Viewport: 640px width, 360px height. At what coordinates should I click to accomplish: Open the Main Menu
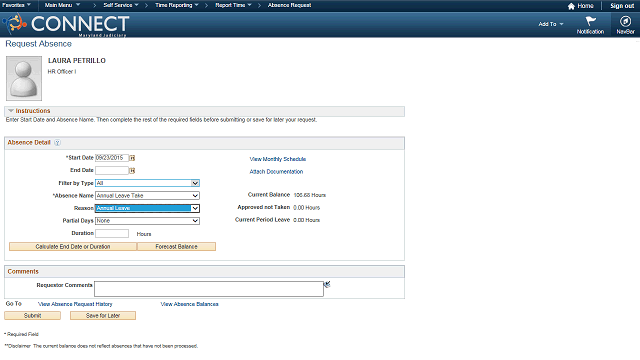62,5
